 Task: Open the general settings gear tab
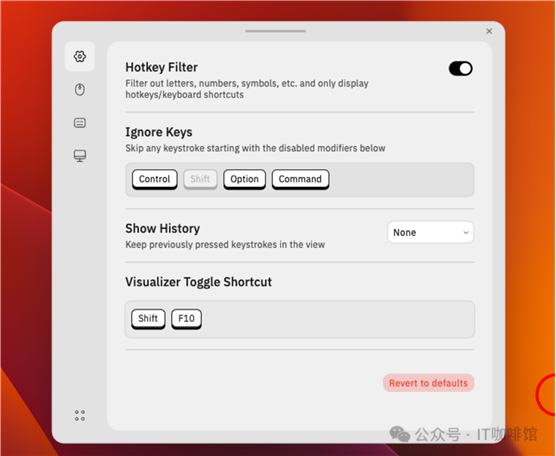point(80,56)
